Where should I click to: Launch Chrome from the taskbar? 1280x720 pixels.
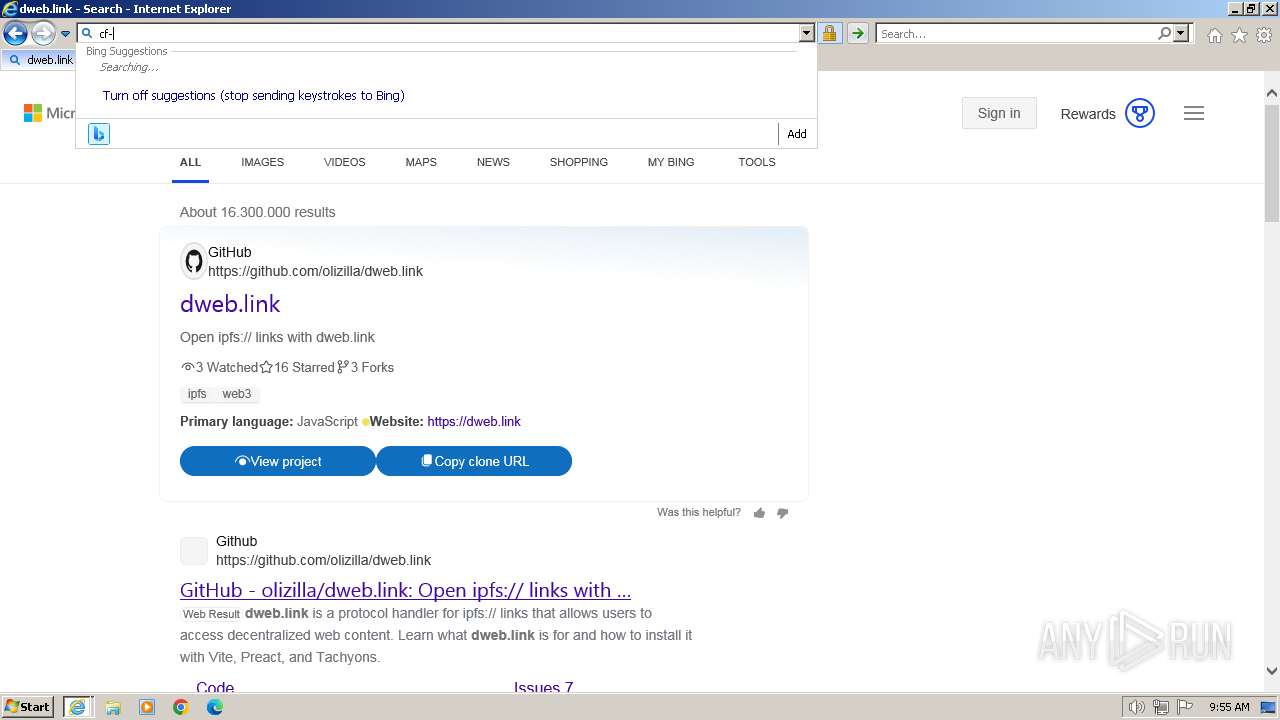pos(181,707)
